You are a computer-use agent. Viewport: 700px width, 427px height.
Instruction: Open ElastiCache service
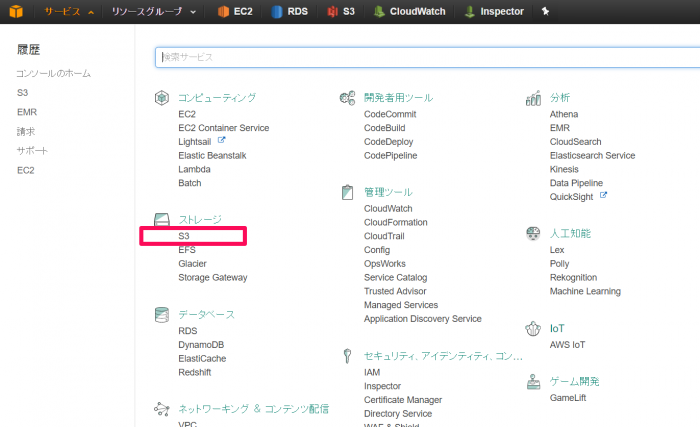[x=202, y=358]
